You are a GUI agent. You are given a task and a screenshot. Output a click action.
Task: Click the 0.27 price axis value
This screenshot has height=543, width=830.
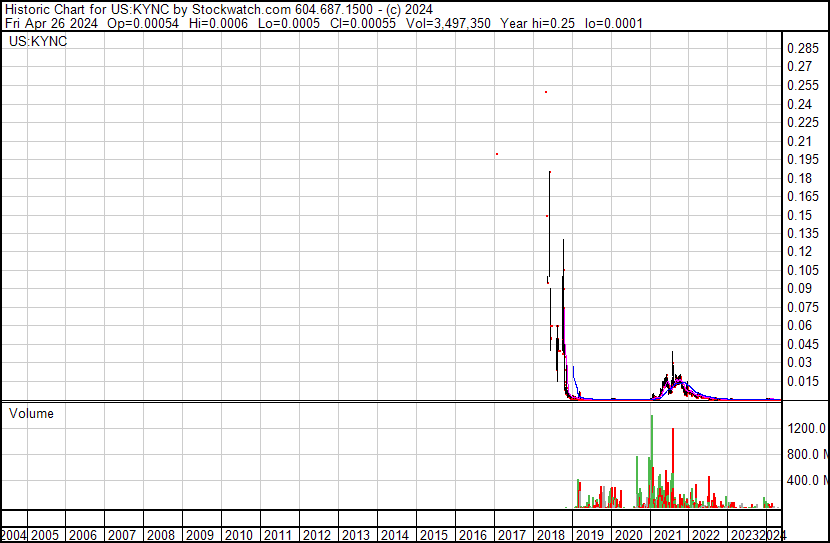point(800,67)
